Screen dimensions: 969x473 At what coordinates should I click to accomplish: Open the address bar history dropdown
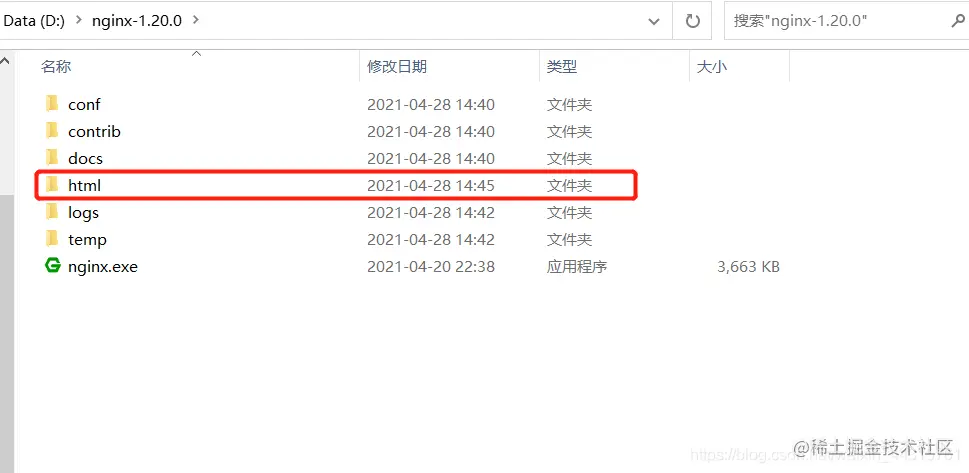coord(653,22)
